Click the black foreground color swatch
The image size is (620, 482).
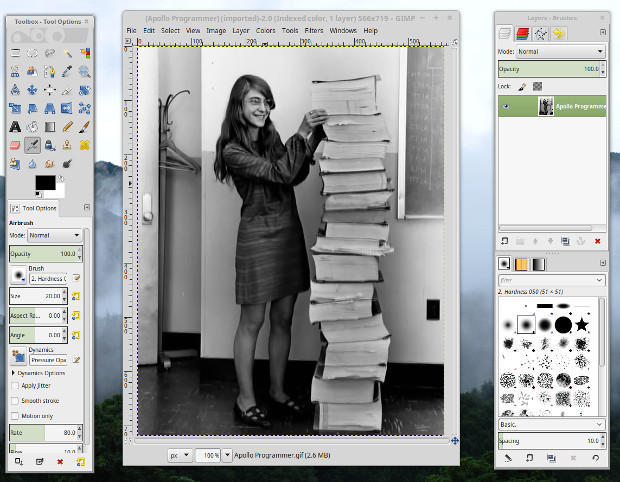pos(45,182)
